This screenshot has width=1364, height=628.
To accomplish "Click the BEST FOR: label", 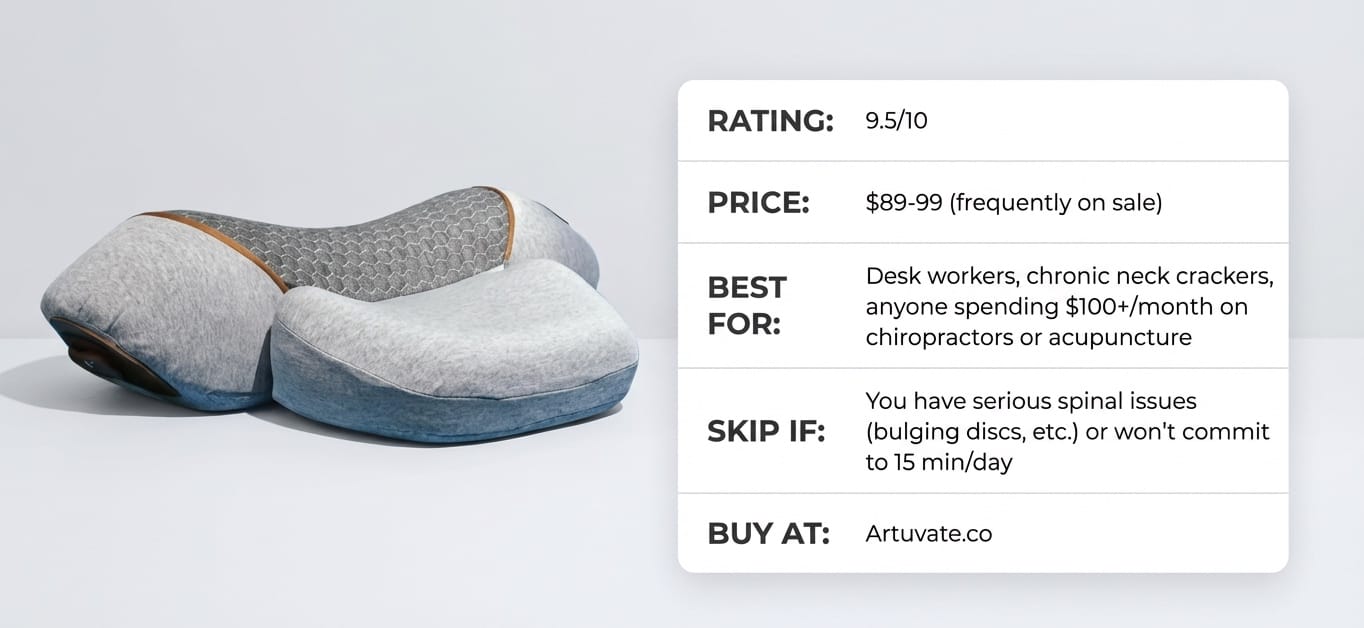I will coord(747,303).
